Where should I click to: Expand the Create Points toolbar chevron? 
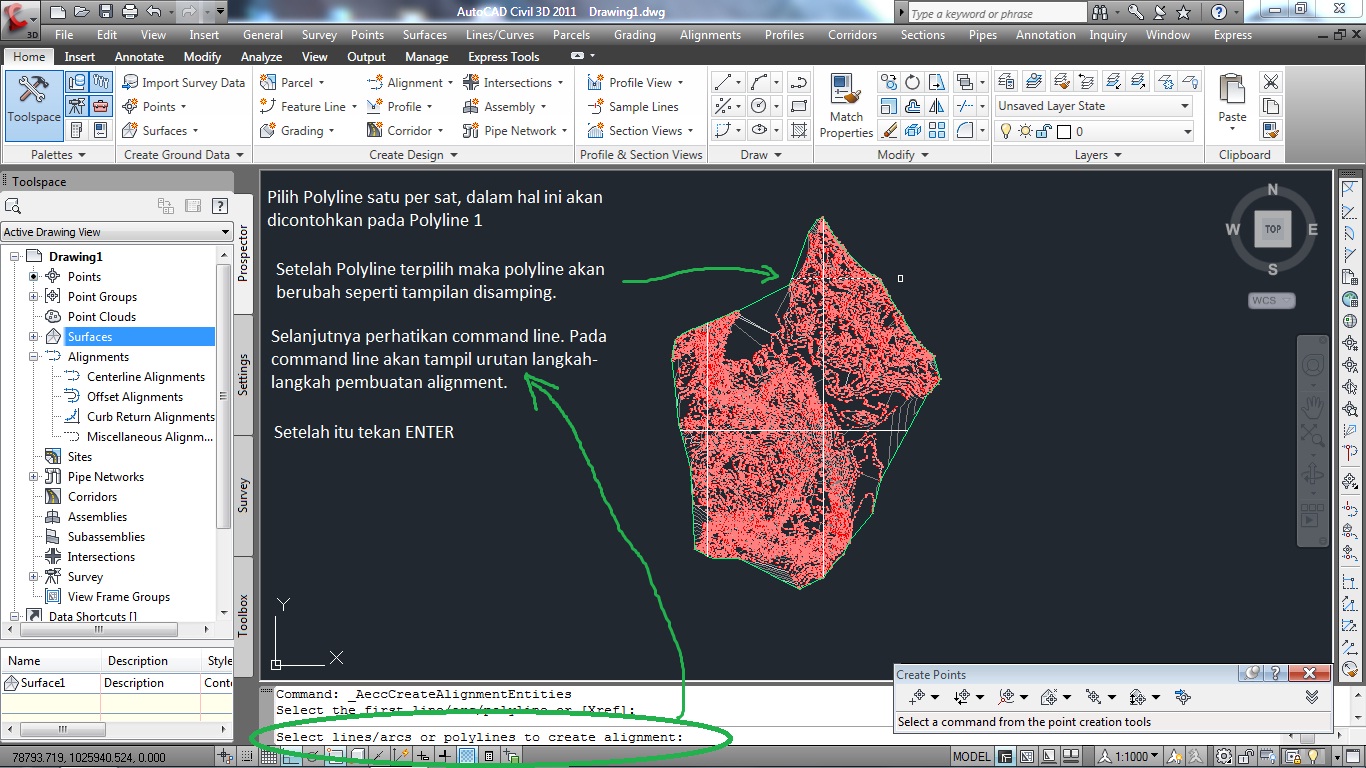point(1312,697)
